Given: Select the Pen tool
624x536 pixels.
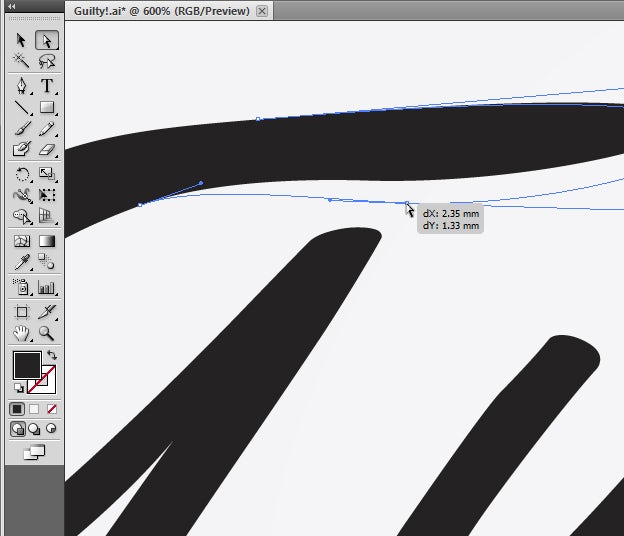Looking at the screenshot, I should [22, 87].
